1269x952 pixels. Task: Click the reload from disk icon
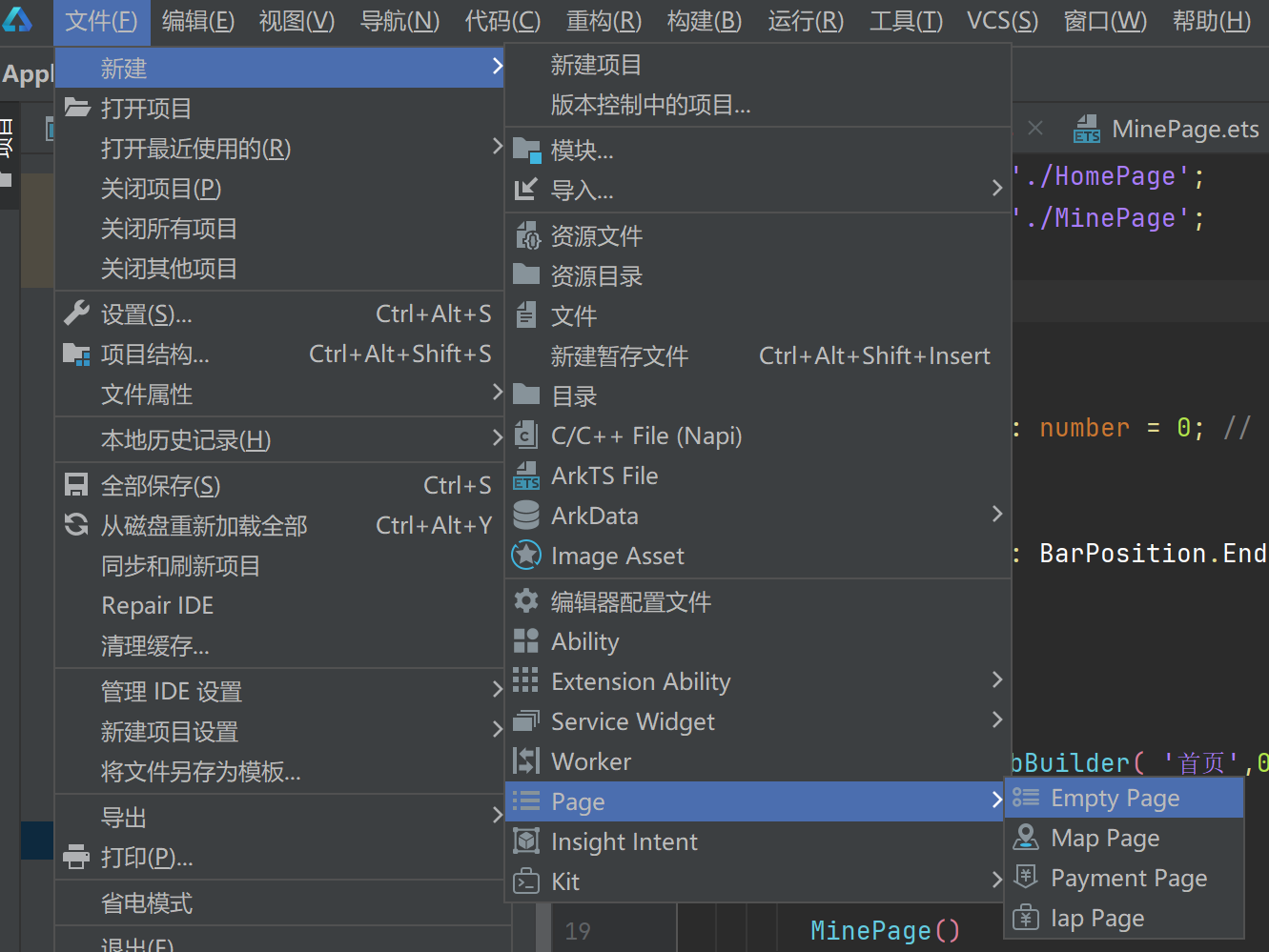(x=76, y=524)
